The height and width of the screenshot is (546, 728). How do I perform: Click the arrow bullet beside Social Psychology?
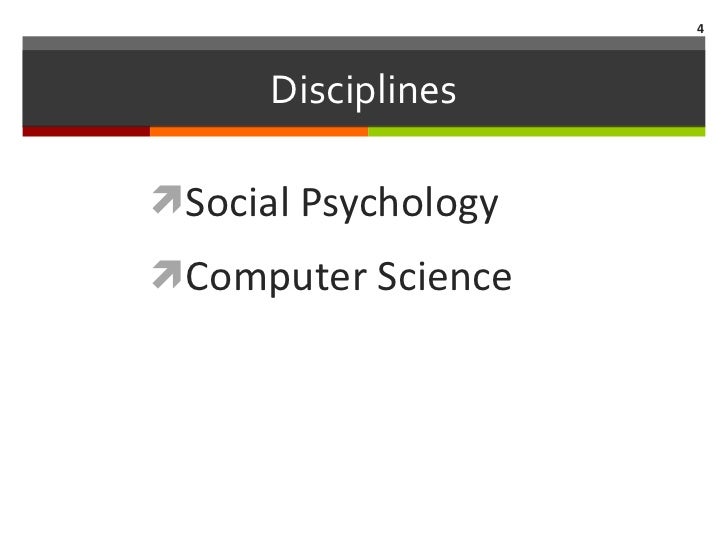[x=167, y=200]
